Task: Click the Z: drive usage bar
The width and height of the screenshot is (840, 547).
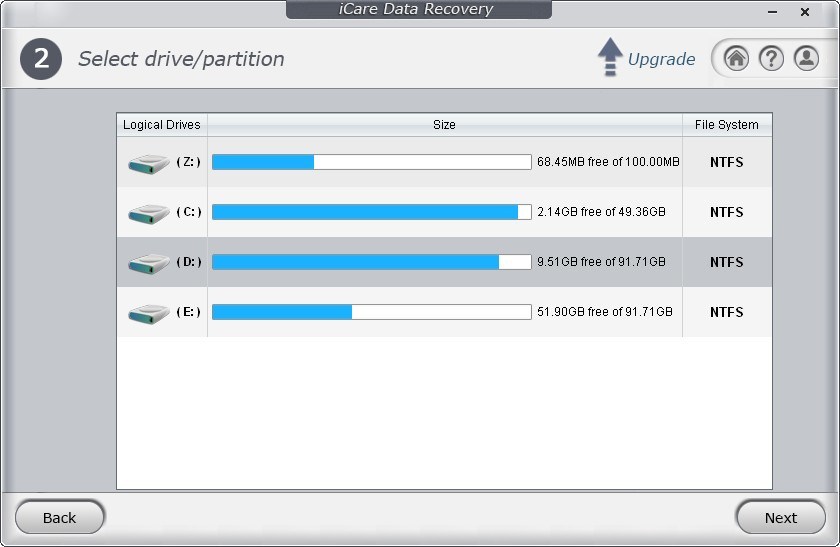Action: pyautogui.click(x=372, y=162)
